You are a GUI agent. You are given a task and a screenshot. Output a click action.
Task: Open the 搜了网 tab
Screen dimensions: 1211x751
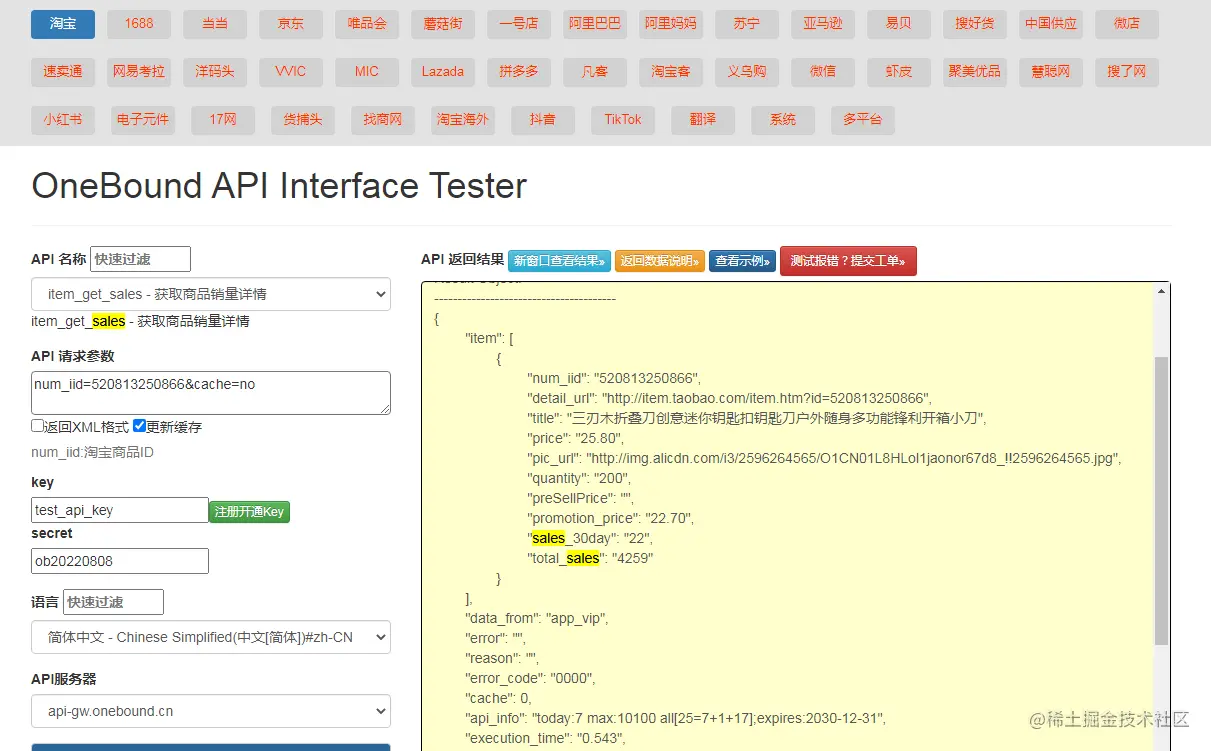pos(1127,72)
